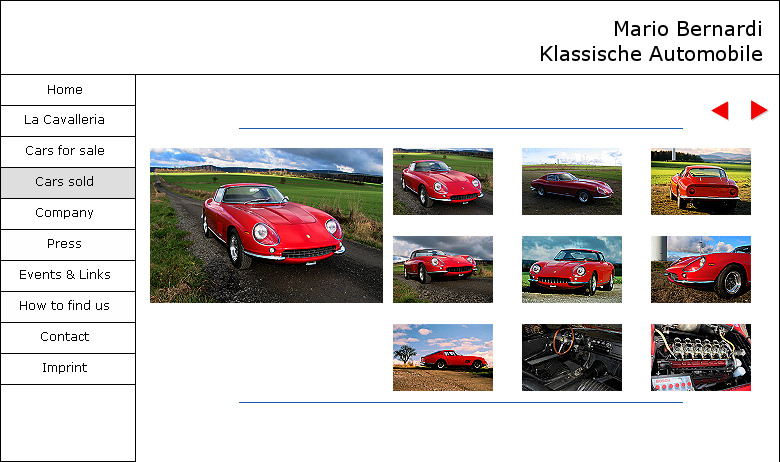The width and height of the screenshot is (780, 462).
Task: Open thumbnail of Ferrari front view on grass road
Action: 443,181
